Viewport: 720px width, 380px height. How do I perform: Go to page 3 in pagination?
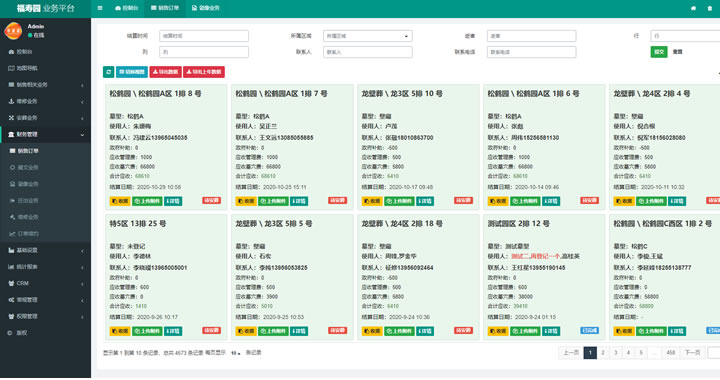pos(616,352)
